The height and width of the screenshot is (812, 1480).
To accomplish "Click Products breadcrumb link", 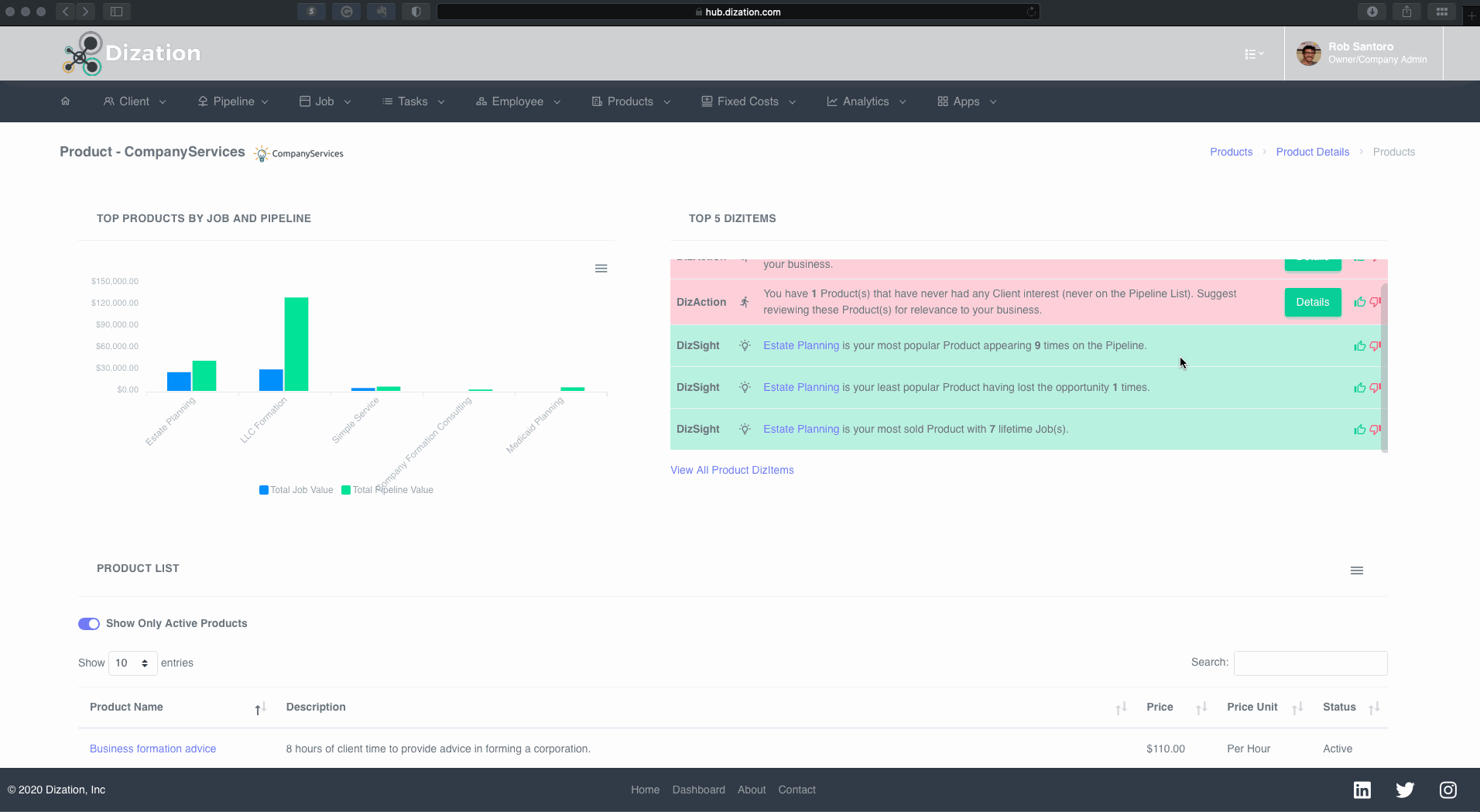I will click(x=1231, y=152).
